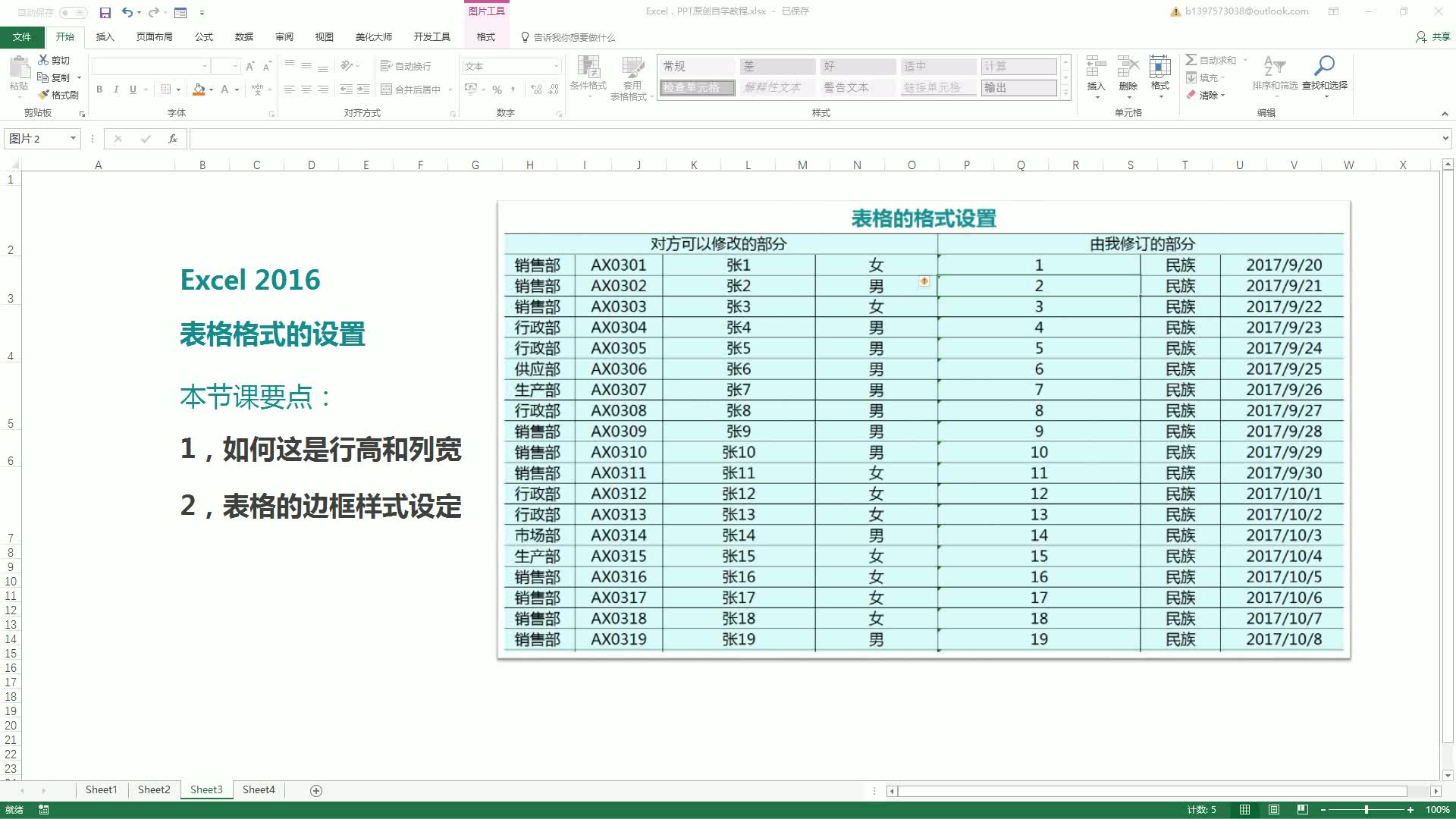The width and height of the screenshot is (1456, 819).
Task: Open the number format dropdown showing 文本
Action: [x=556, y=66]
